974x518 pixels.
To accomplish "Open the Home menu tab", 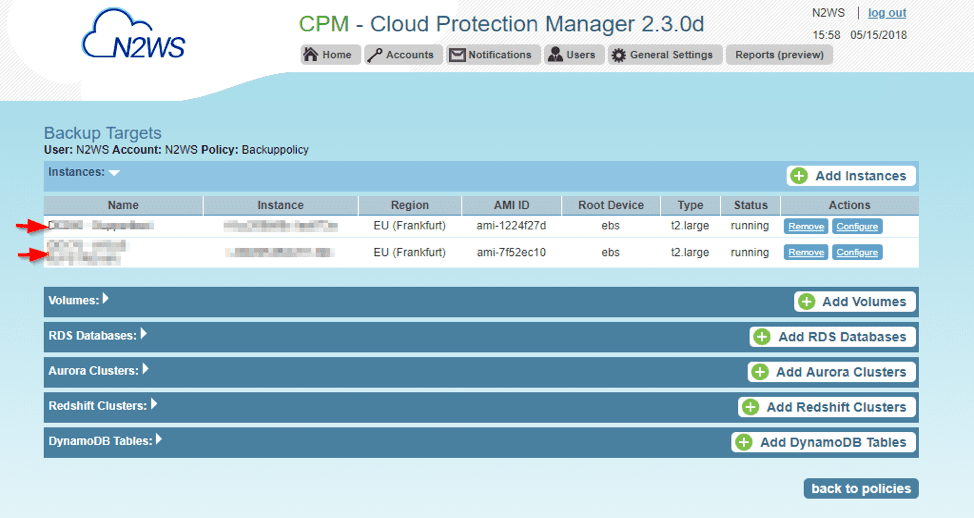I will click(330, 55).
